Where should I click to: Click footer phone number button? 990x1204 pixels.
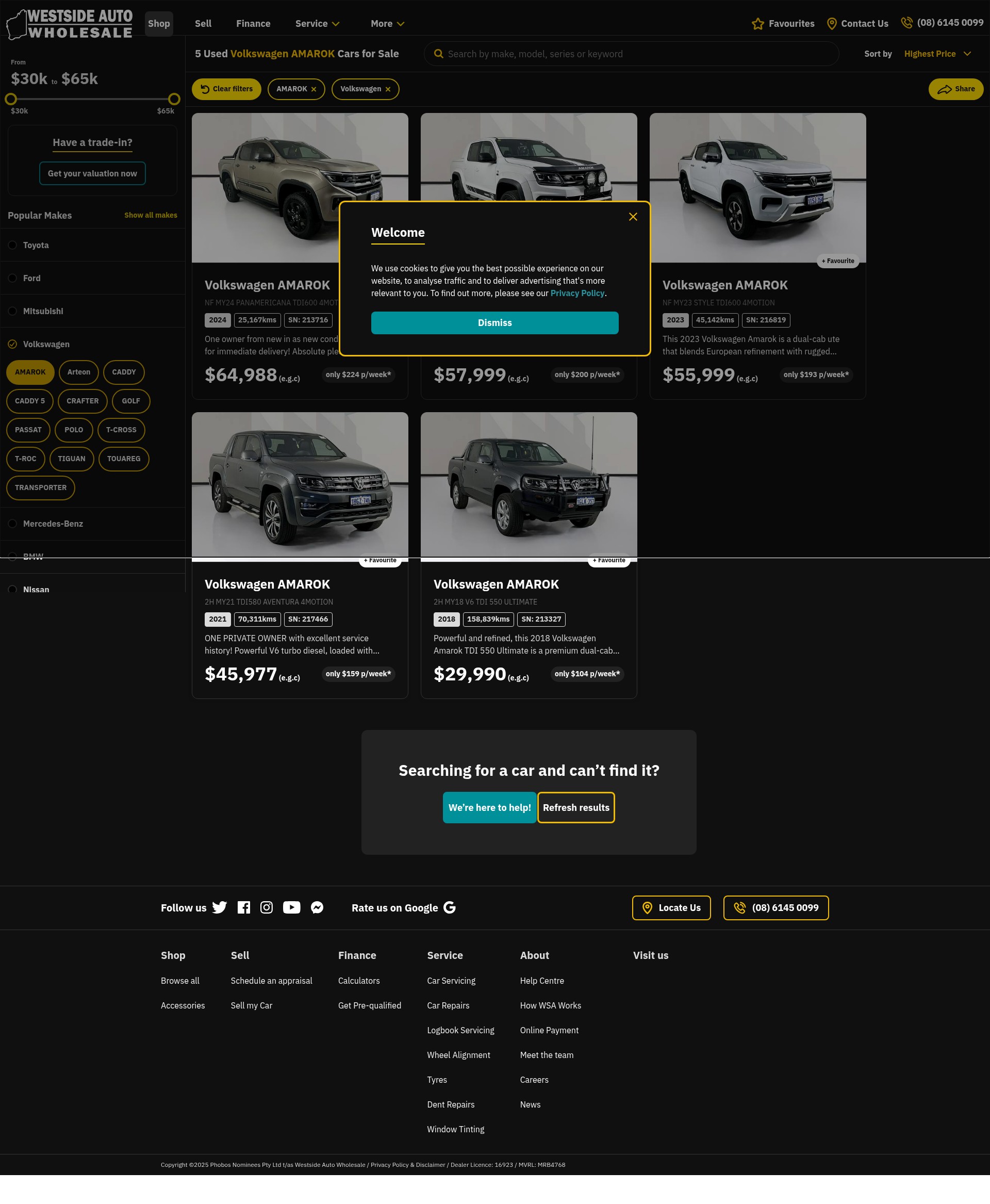(x=775, y=907)
